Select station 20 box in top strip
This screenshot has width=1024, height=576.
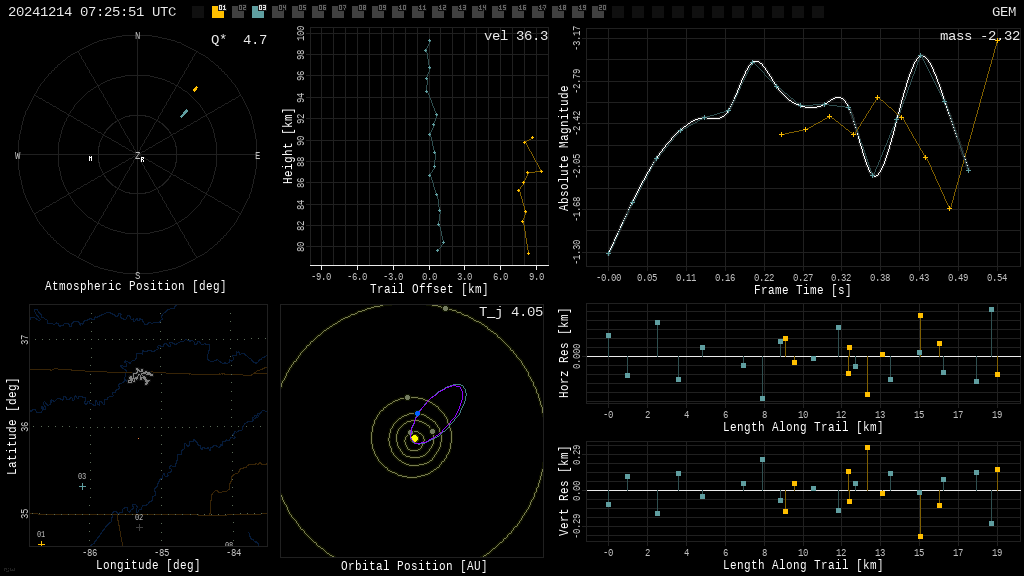pyautogui.click(x=598, y=12)
